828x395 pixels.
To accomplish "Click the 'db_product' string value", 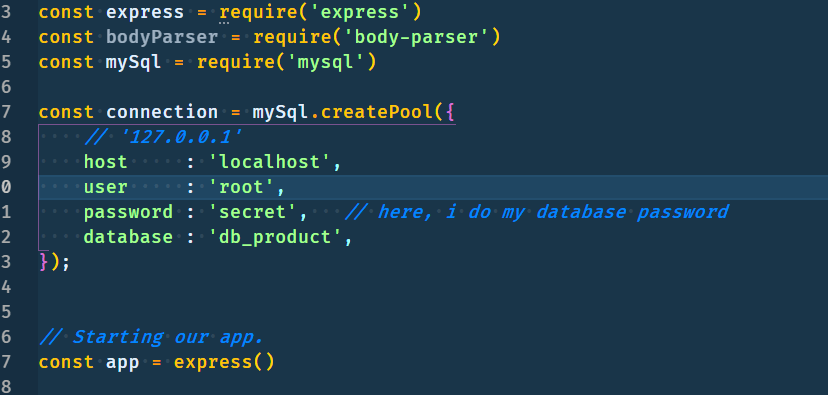I will tap(275, 237).
